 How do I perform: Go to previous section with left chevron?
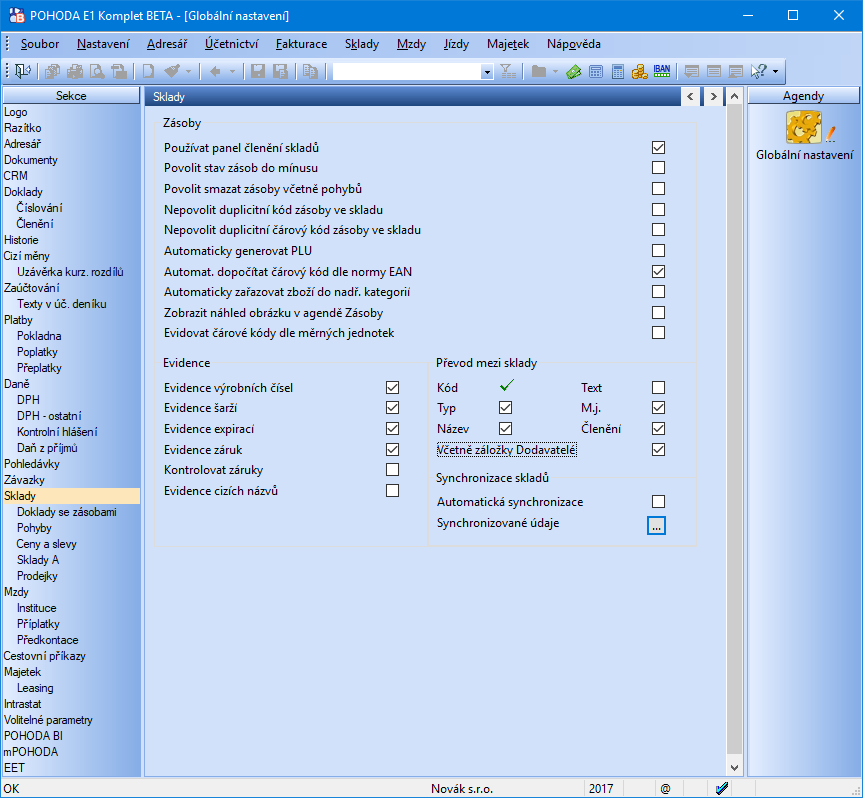[x=690, y=96]
